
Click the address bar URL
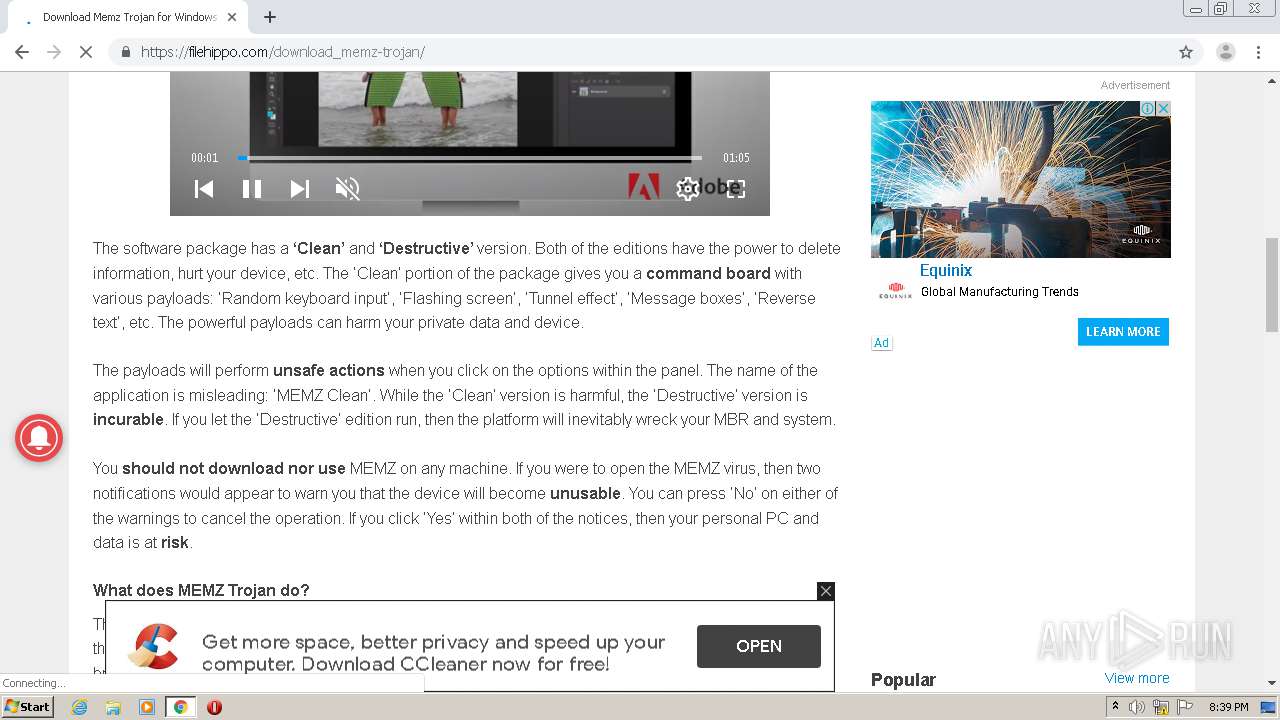coord(283,52)
